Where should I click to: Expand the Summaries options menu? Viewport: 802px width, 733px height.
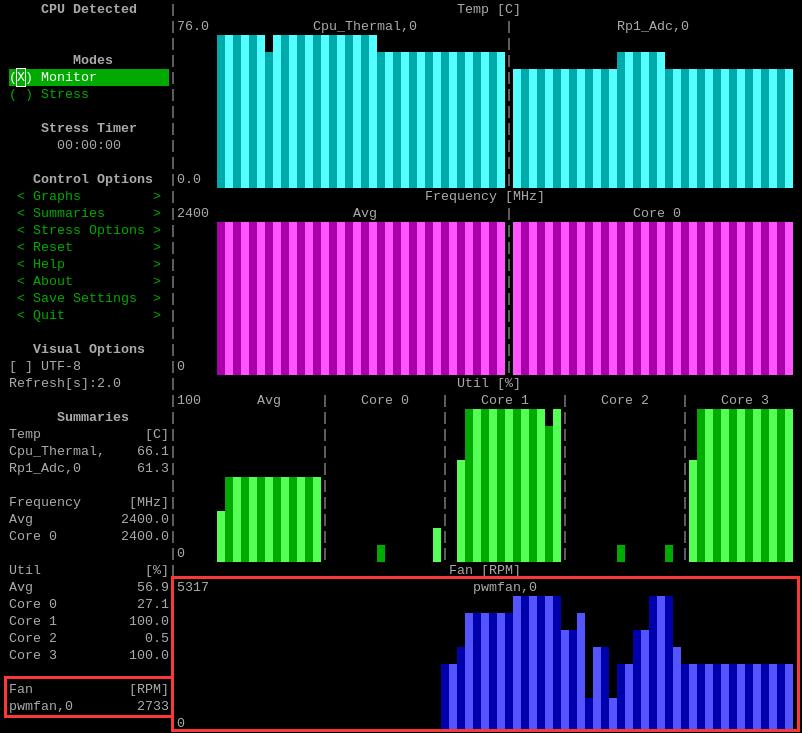(x=88, y=213)
